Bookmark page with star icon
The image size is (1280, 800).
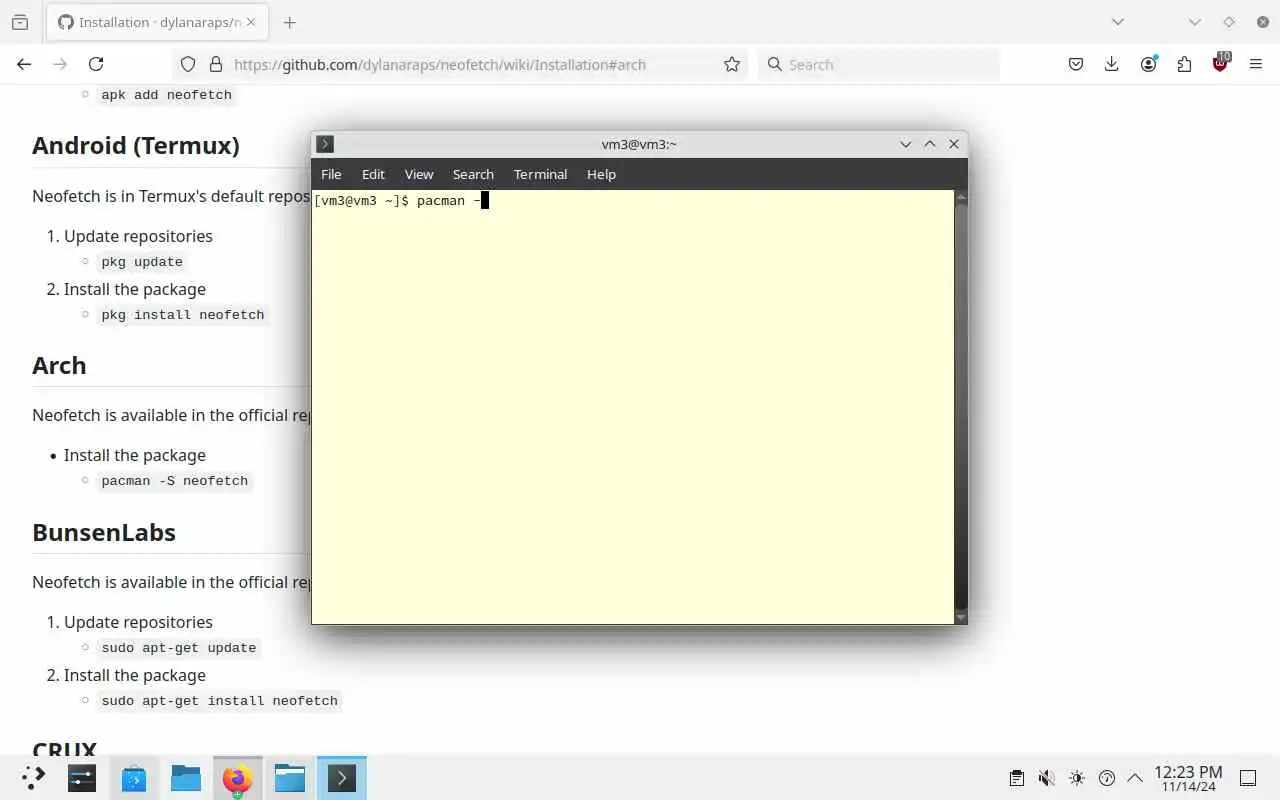[732, 64]
